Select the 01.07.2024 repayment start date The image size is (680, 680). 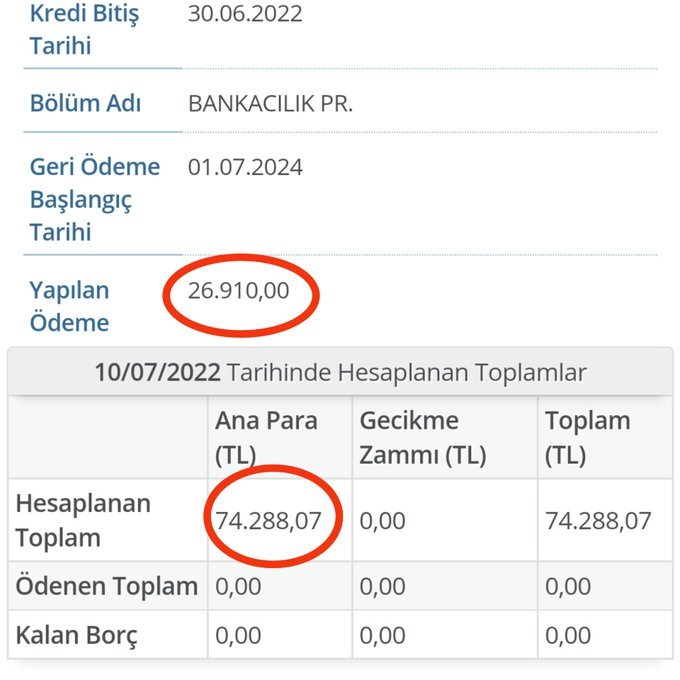pyautogui.click(x=245, y=167)
